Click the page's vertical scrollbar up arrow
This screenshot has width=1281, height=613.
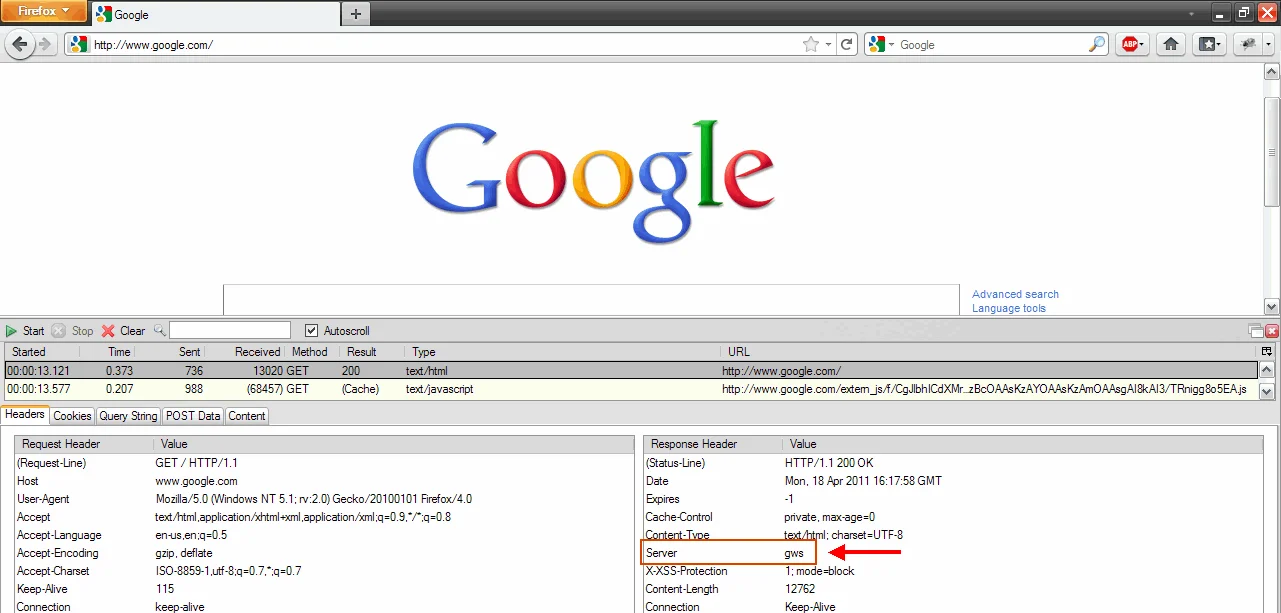1272,71
